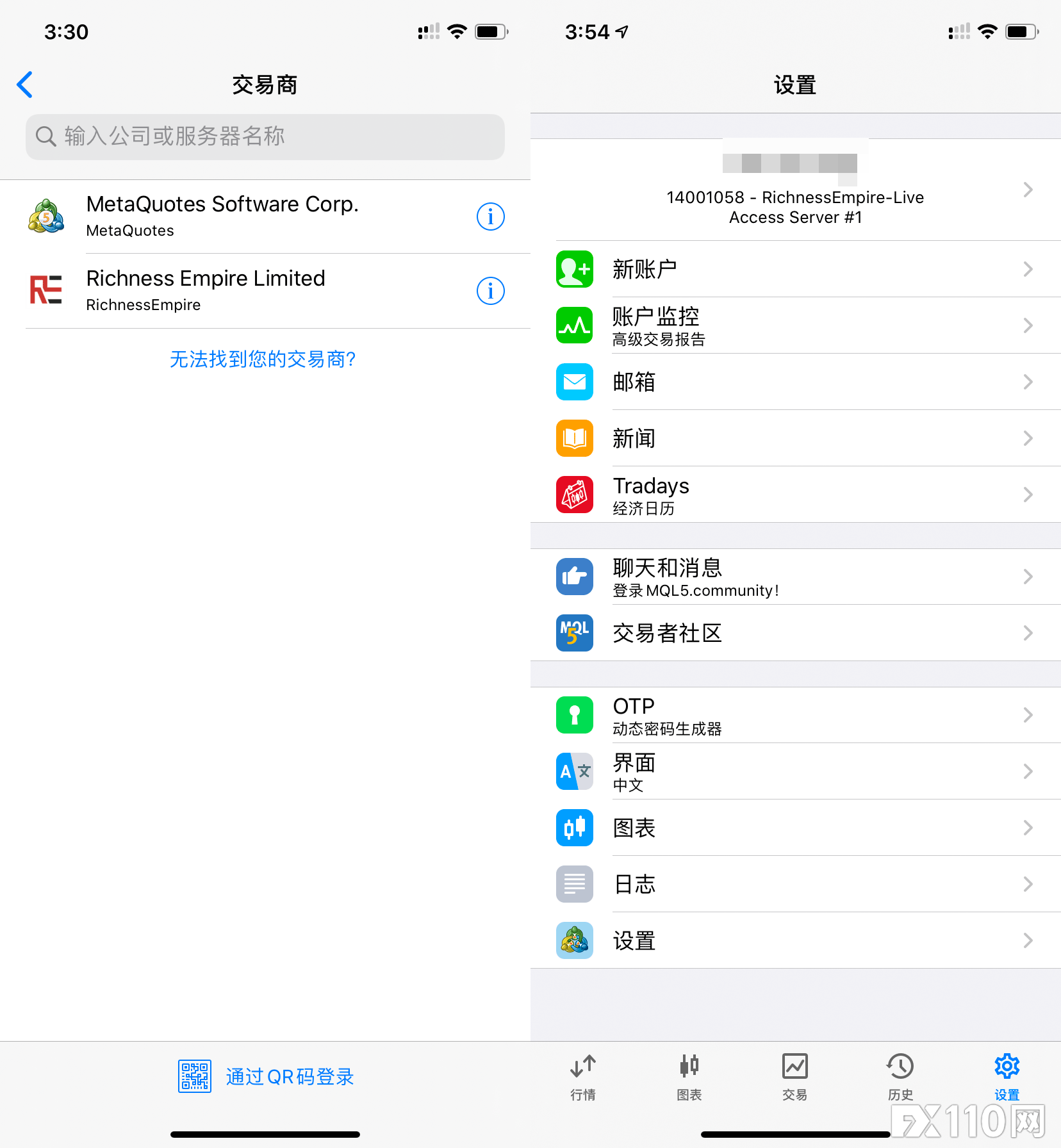Tap the mailbox envelope icon
This screenshot has width=1061, height=1148.
click(x=574, y=382)
